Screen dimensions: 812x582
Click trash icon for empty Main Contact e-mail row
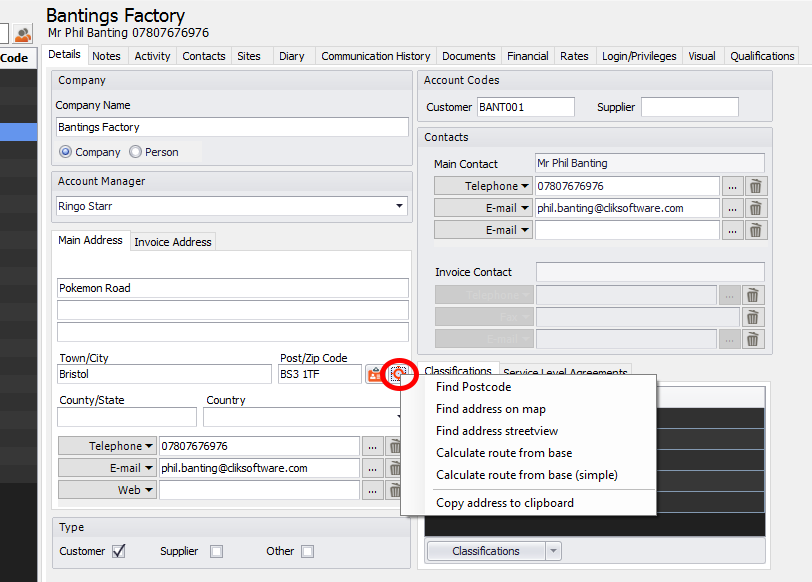click(755, 230)
